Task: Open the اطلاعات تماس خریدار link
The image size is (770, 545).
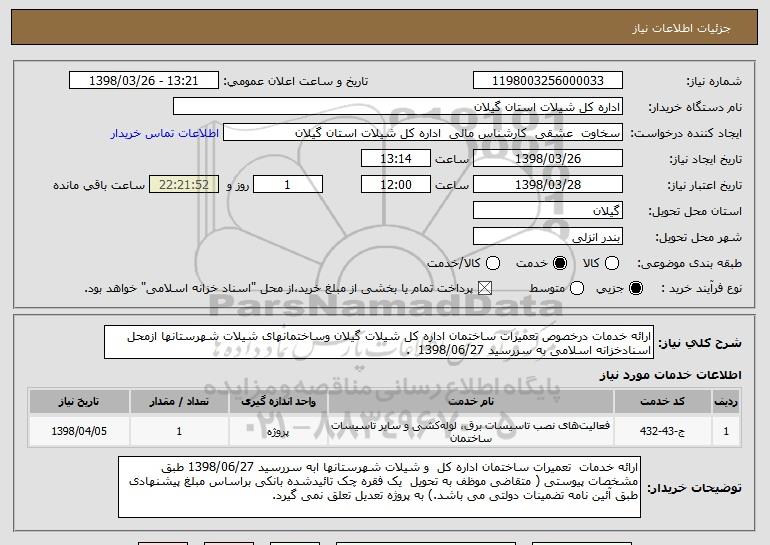Action: pyautogui.click(x=165, y=133)
